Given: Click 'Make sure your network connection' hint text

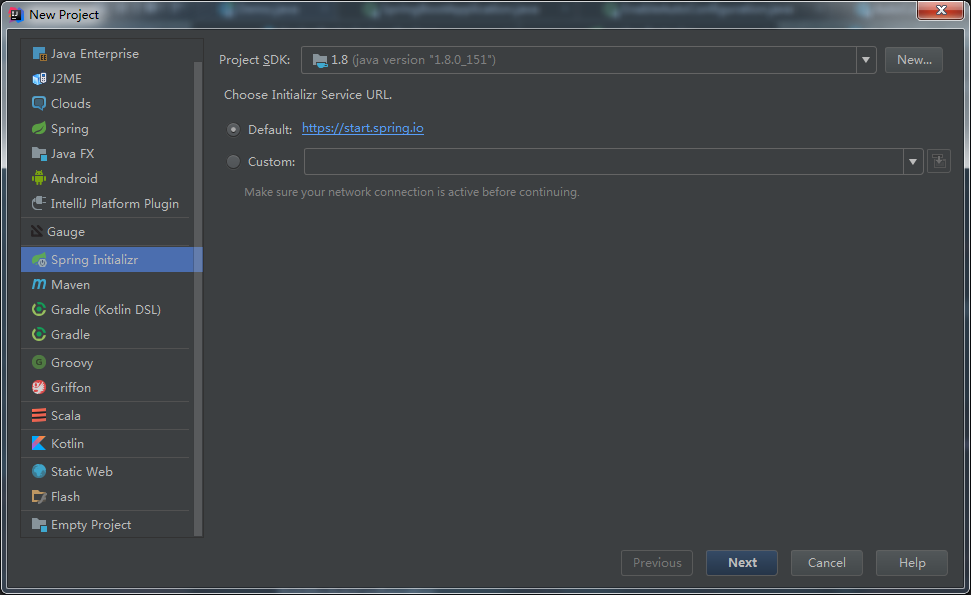Looking at the screenshot, I should tap(412, 192).
